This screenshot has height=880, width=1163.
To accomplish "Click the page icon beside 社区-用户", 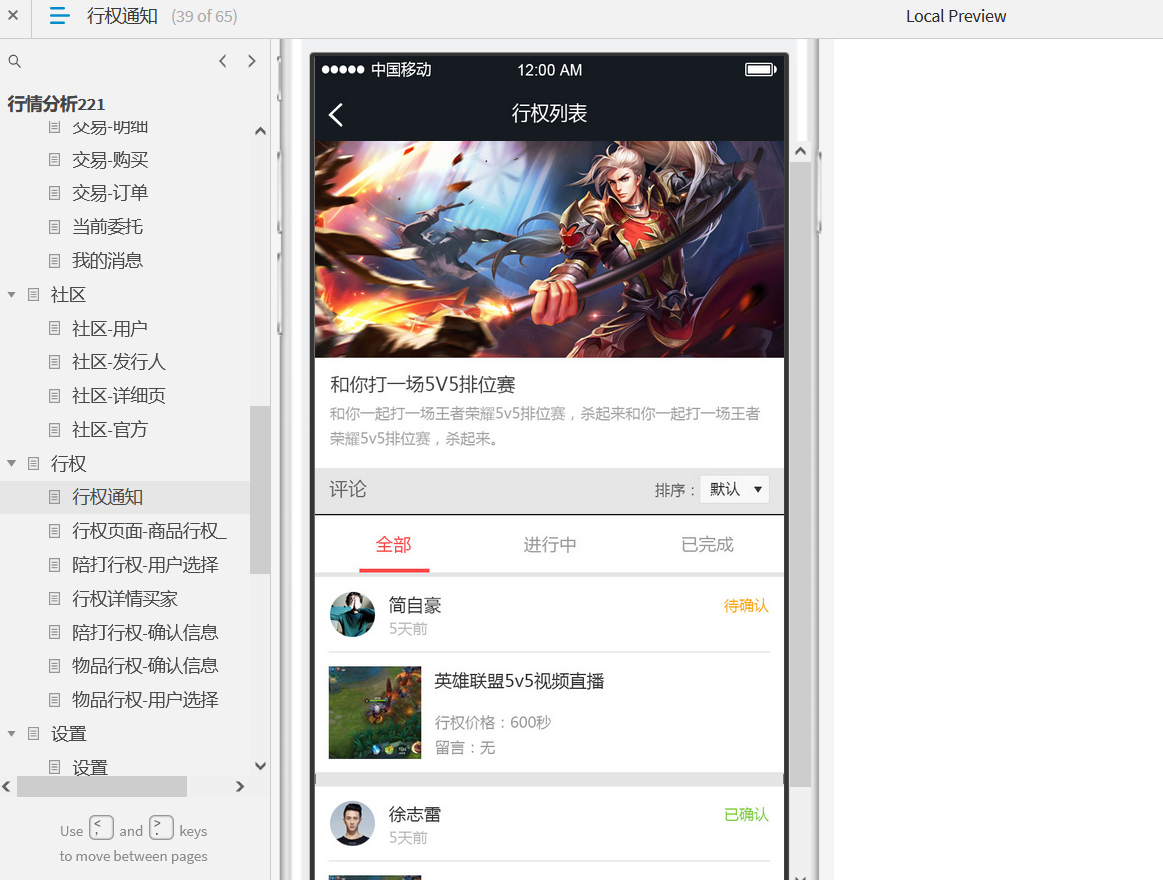I will 54,328.
